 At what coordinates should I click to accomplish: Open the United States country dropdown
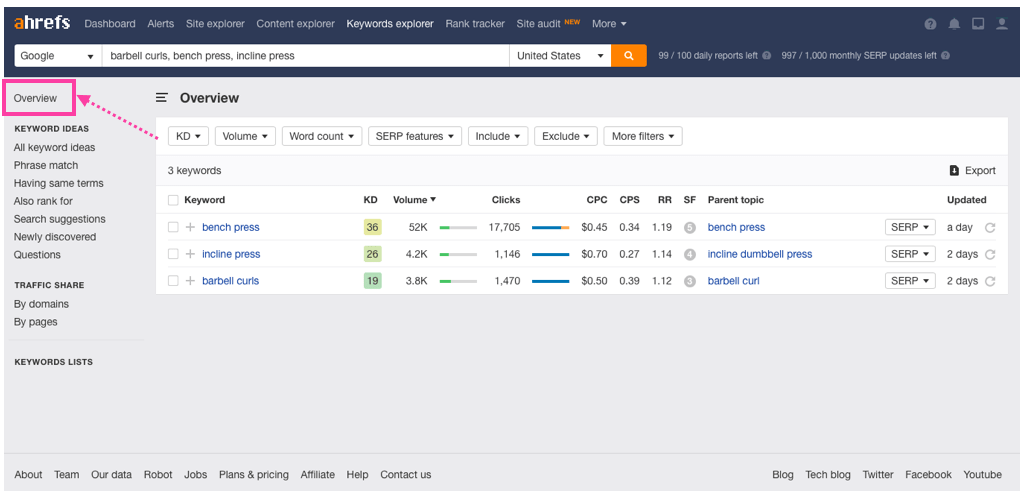(560, 55)
